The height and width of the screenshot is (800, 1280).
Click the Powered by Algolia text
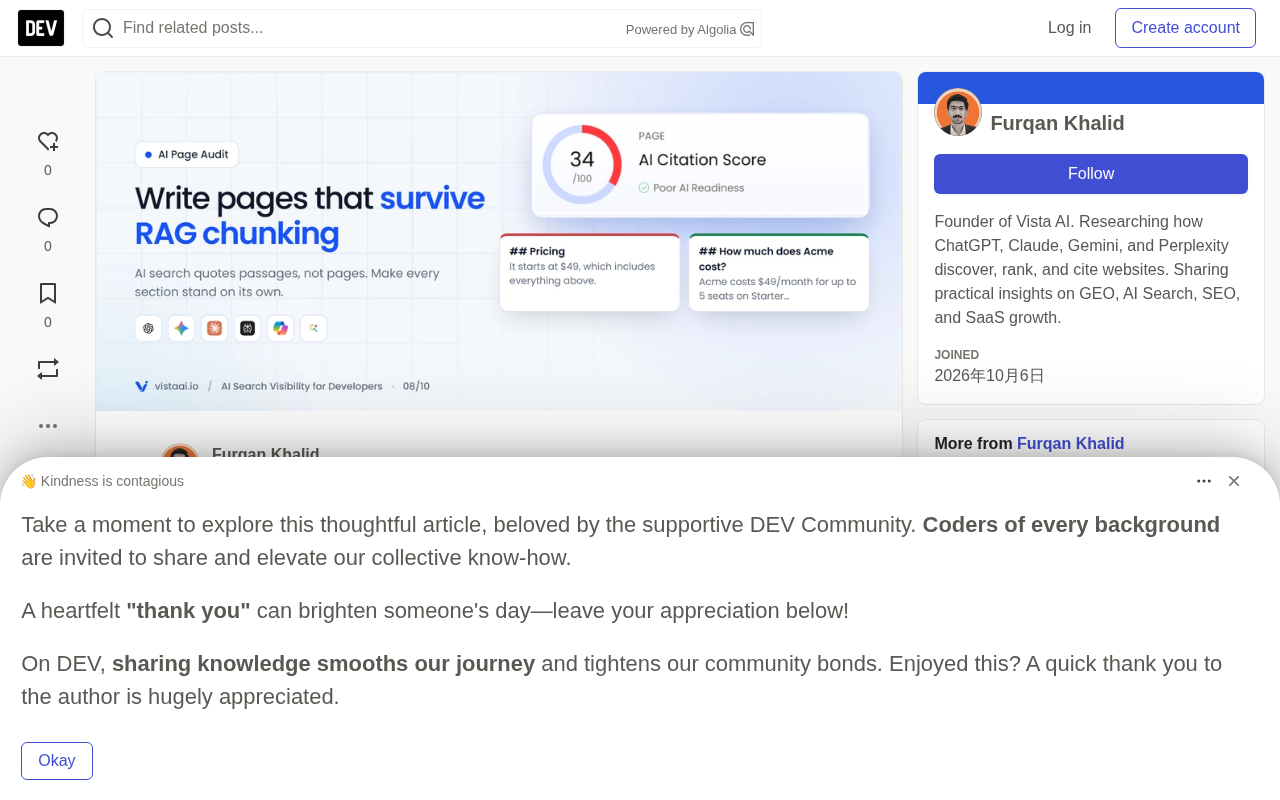681,30
